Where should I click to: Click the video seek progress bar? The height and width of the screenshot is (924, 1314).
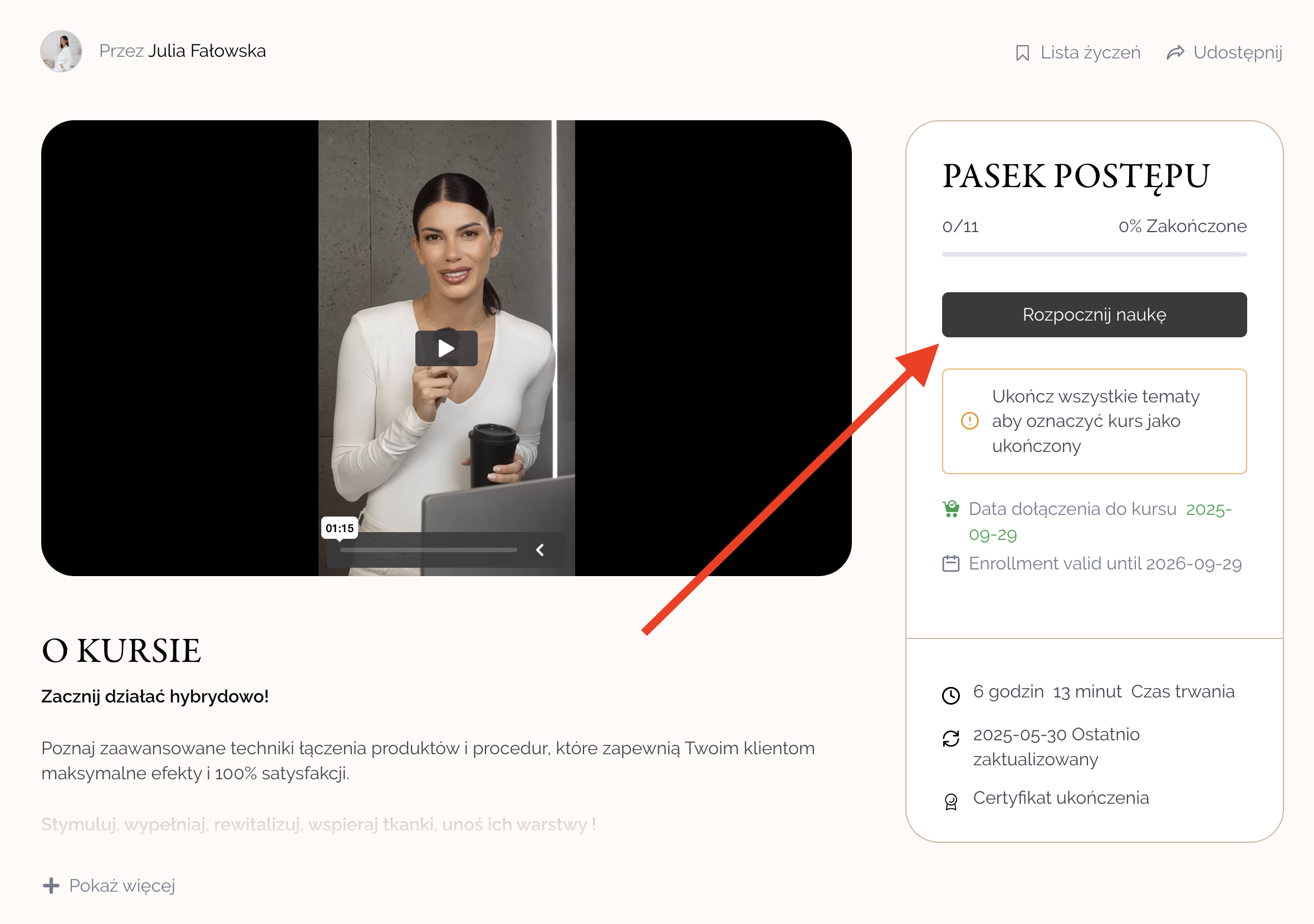coord(428,550)
